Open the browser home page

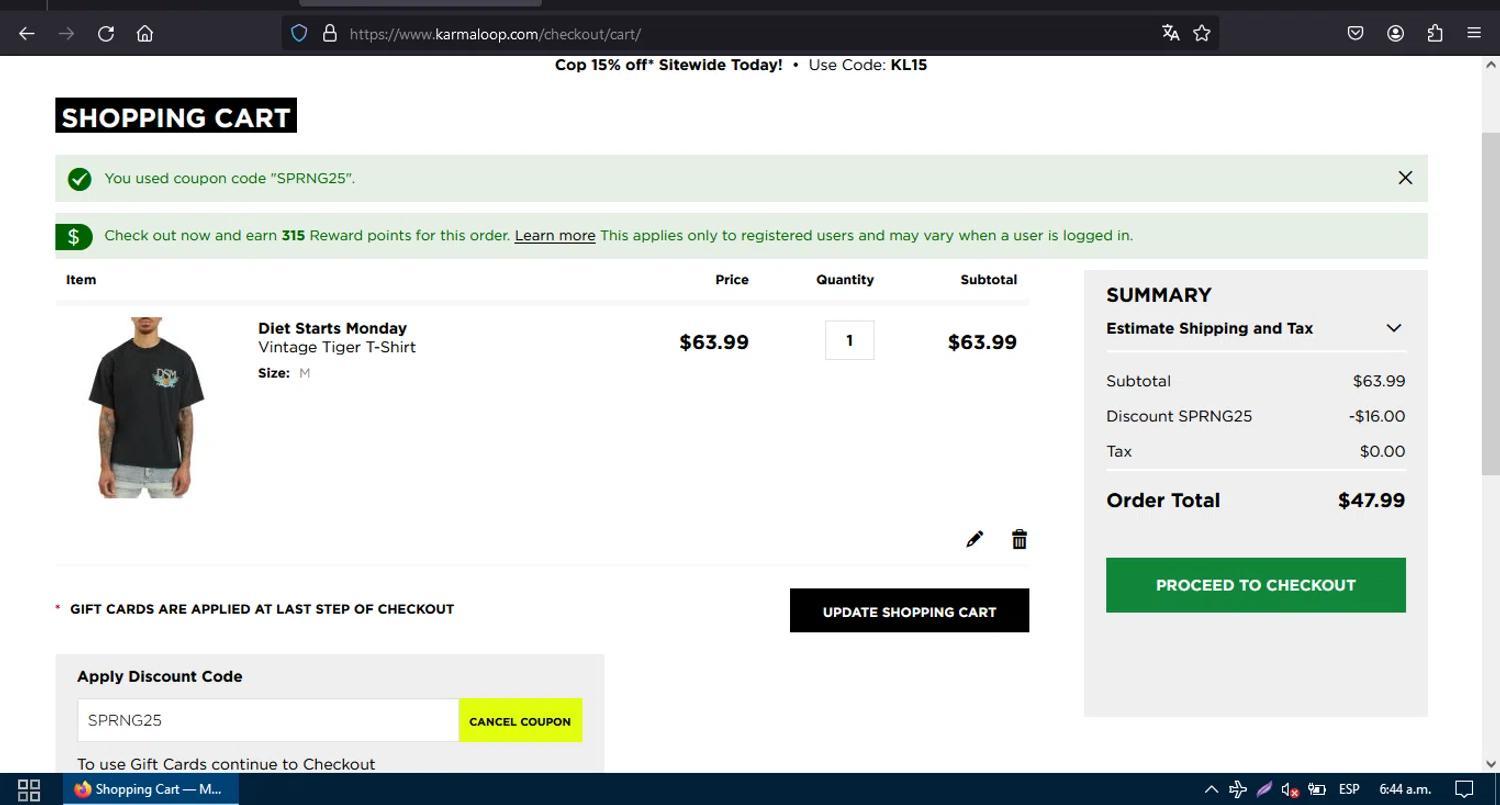145,33
